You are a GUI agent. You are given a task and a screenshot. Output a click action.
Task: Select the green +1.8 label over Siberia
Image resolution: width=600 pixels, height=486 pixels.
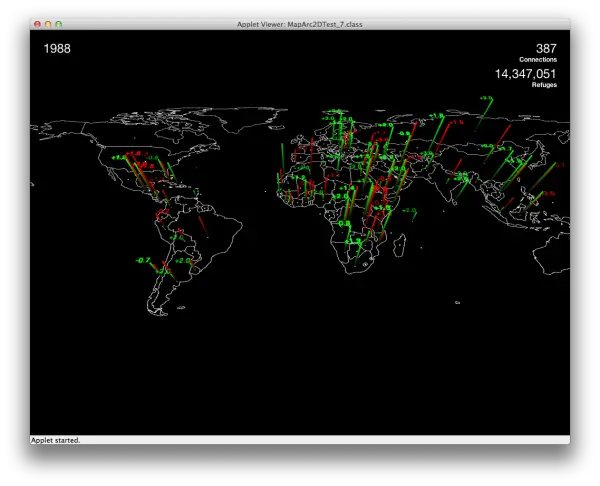(436, 116)
